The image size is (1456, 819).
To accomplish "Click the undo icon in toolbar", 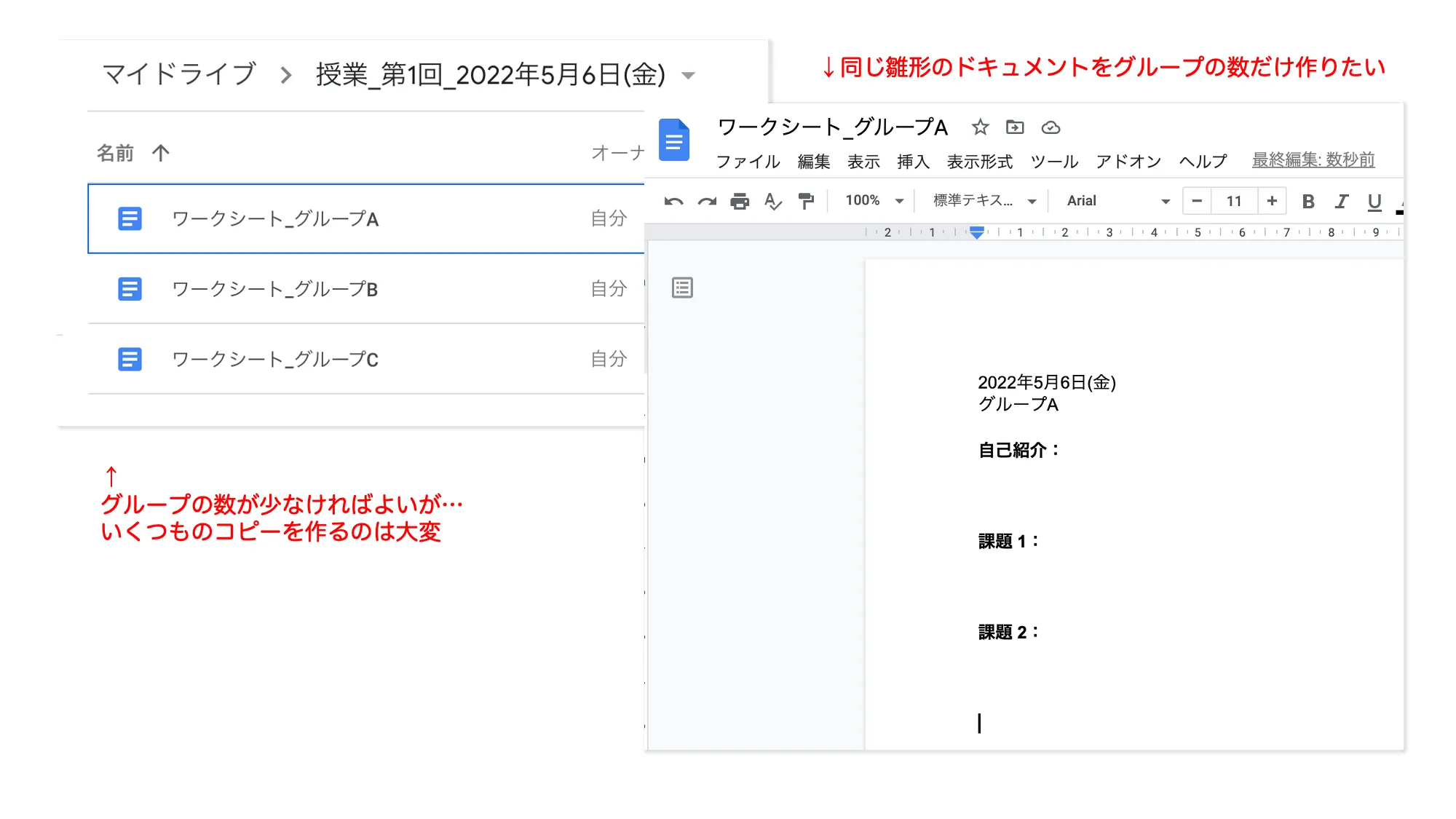I will (x=673, y=202).
